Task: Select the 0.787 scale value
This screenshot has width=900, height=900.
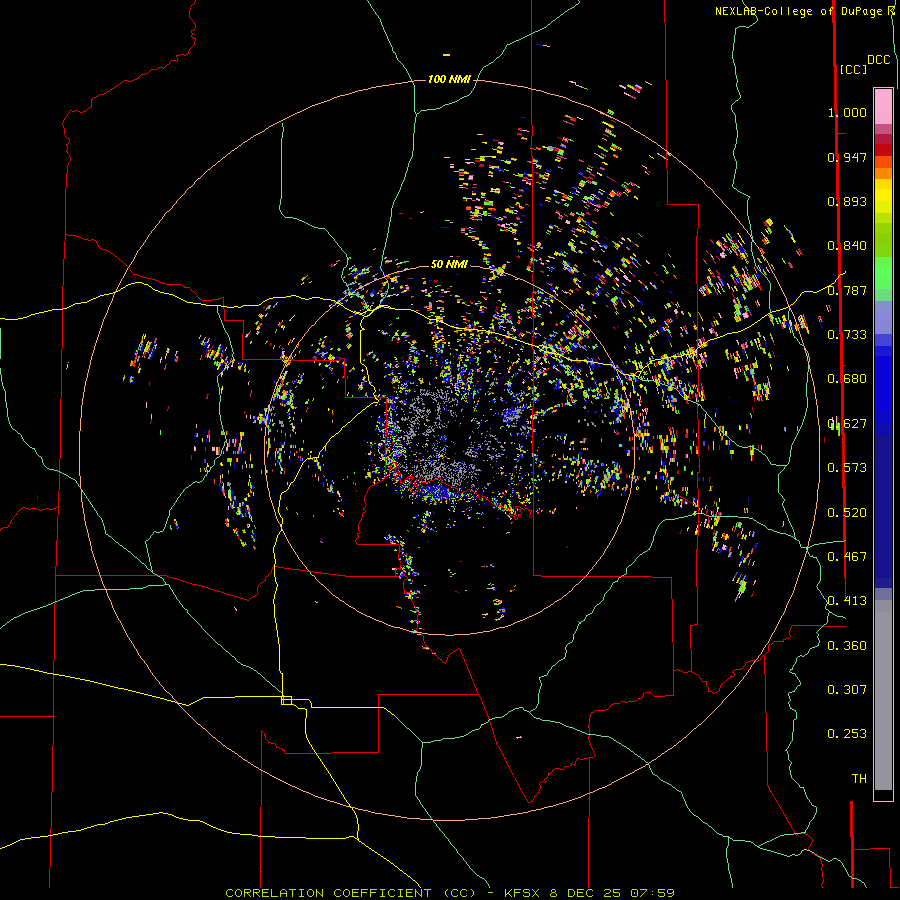Action: click(x=847, y=290)
